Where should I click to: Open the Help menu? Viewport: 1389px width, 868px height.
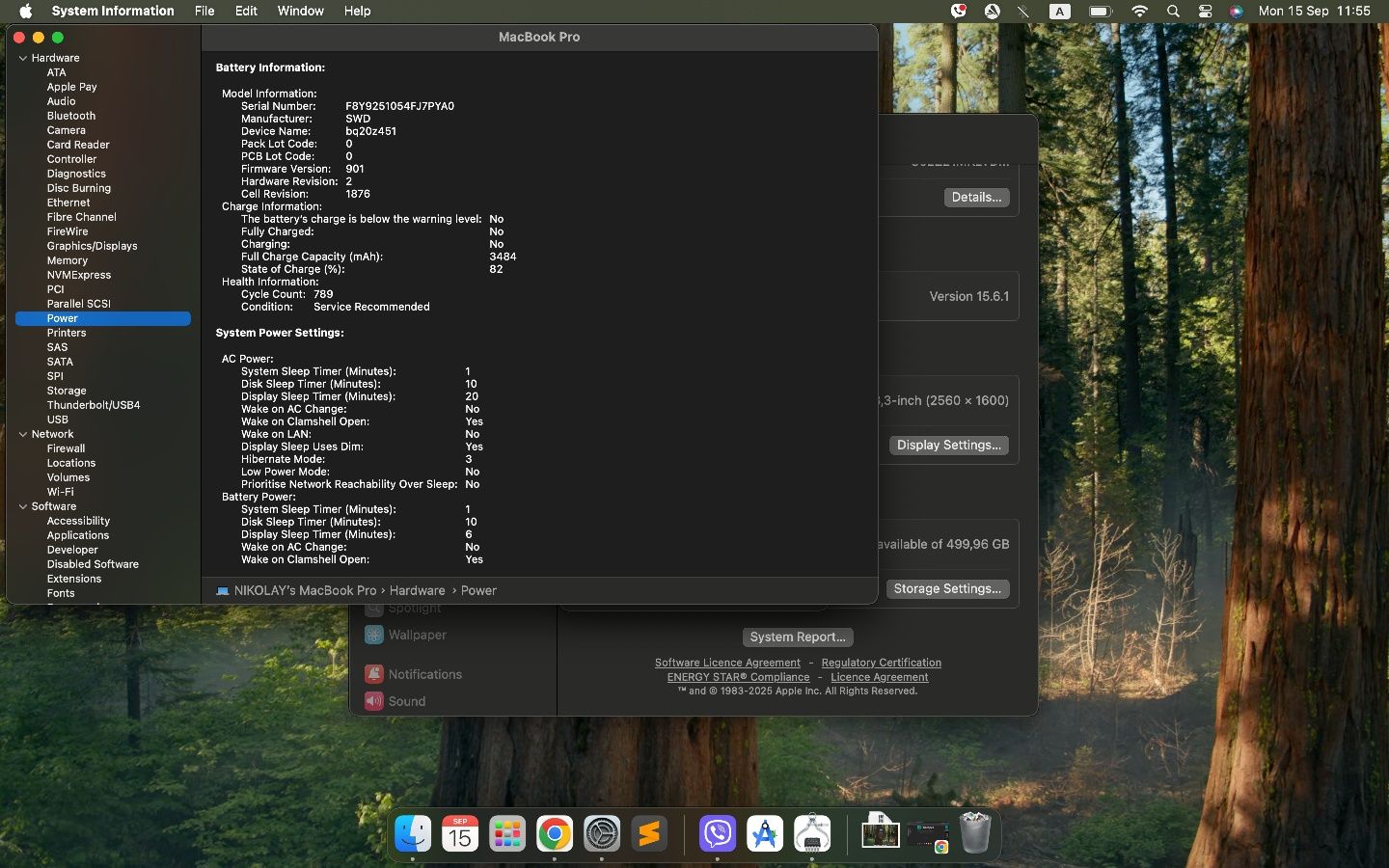[x=357, y=11]
